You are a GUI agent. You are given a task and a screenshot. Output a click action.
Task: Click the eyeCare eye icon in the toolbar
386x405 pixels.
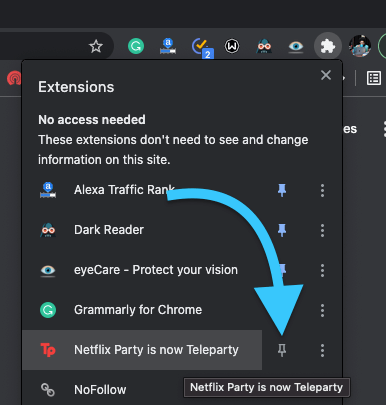pos(296,46)
